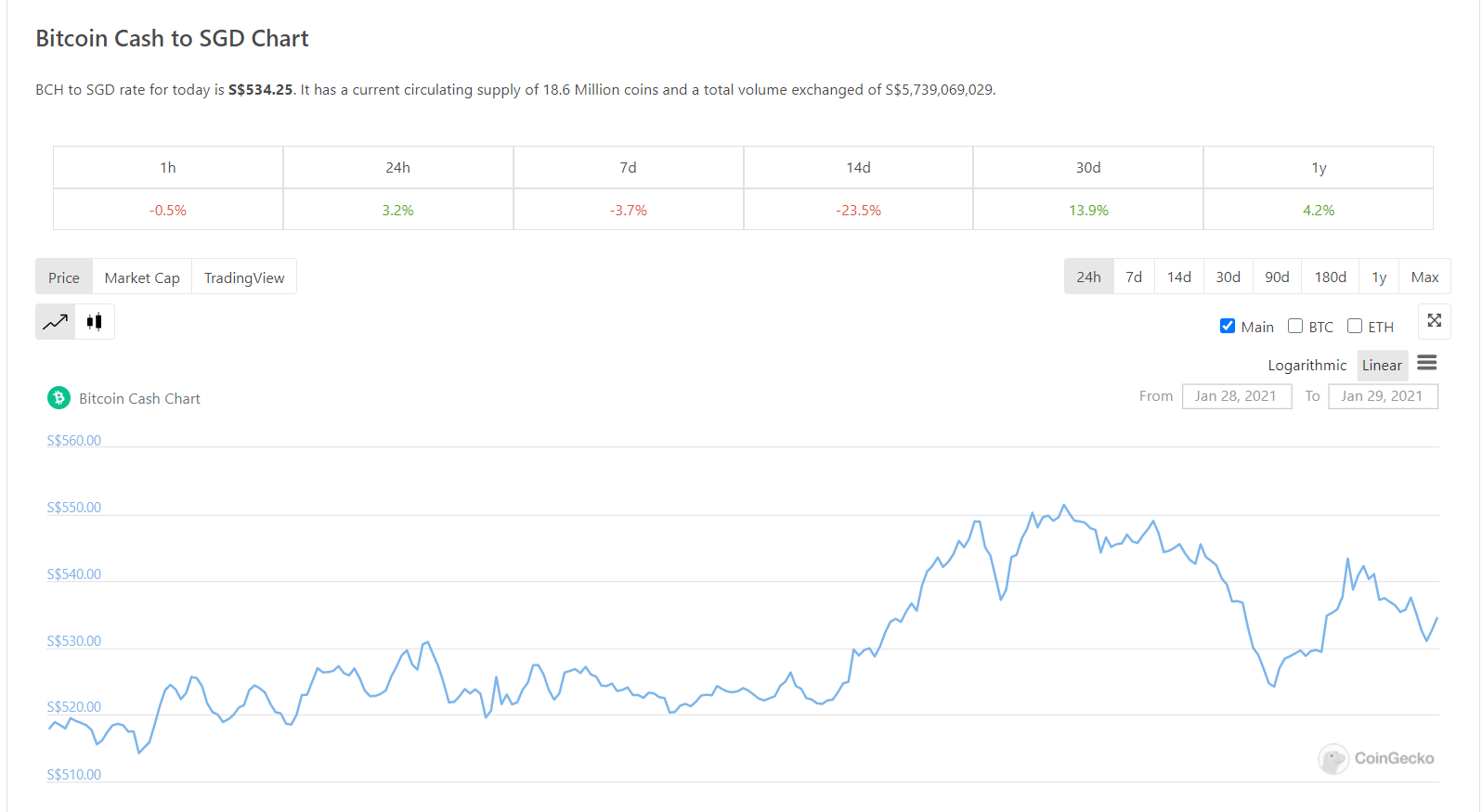Image resolution: width=1482 pixels, height=812 pixels.
Task: Switch chart scale to Logarithmic
Action: [x=1306, y=366]
